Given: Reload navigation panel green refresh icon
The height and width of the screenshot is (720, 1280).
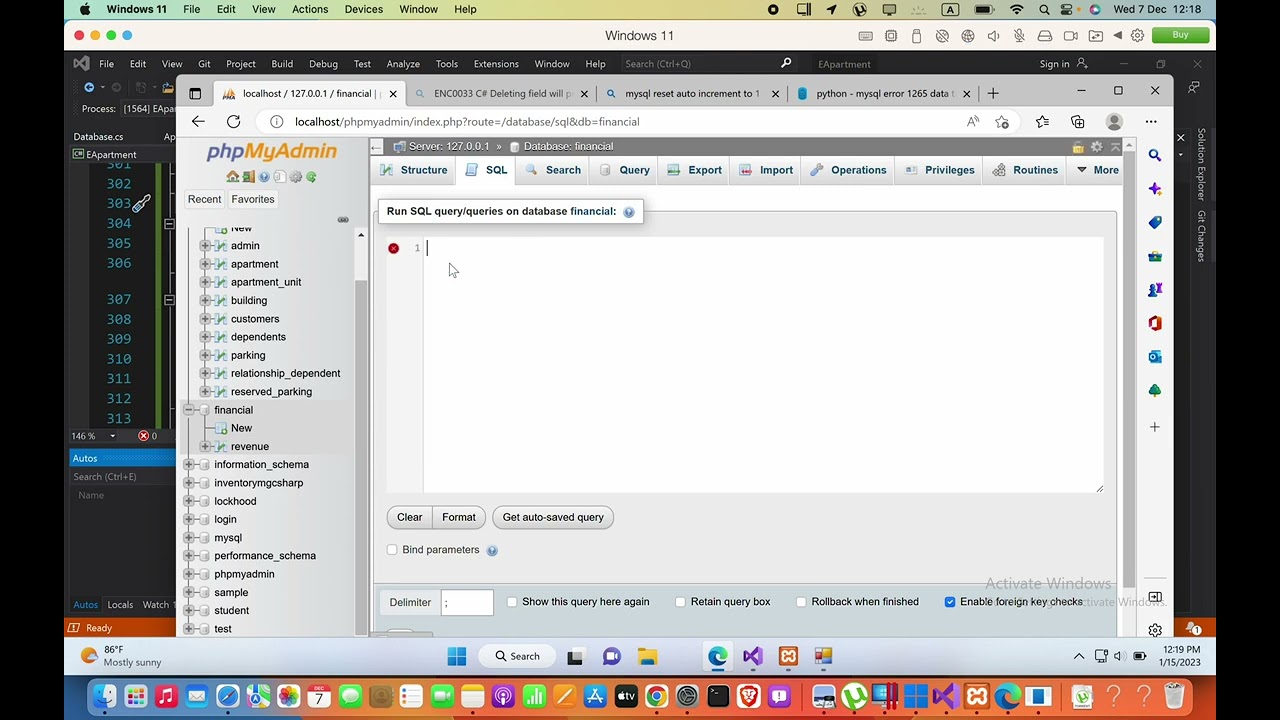Looking at the screenshot, I should (x=311, y=177).
